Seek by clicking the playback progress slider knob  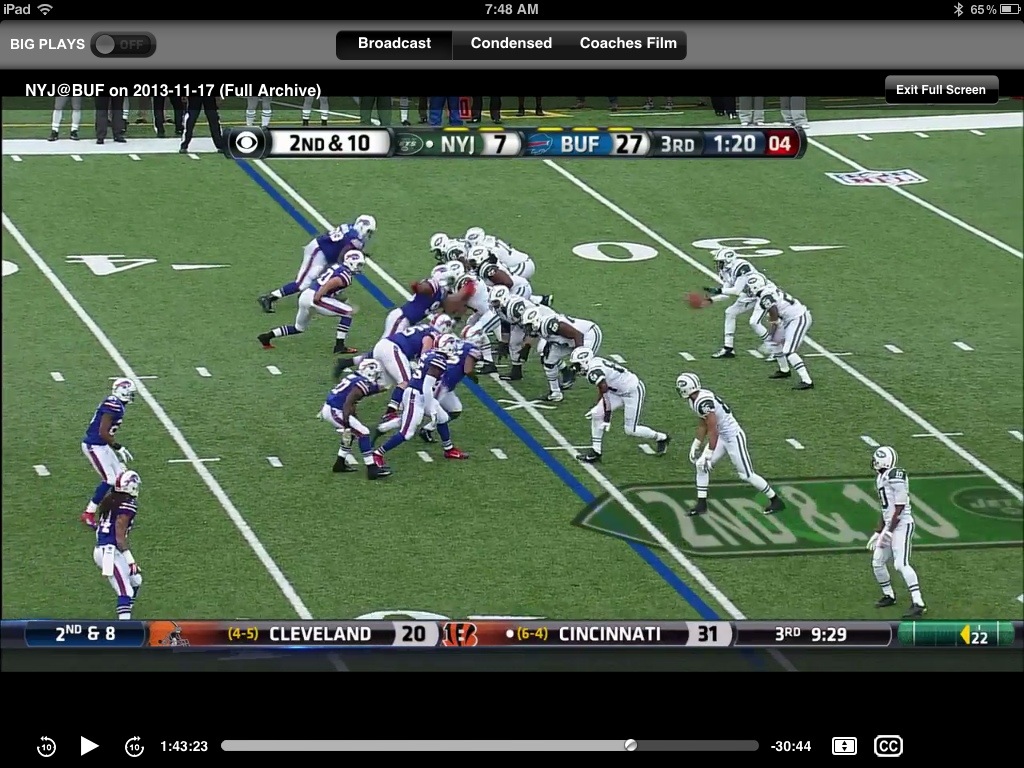coord(630,745)
